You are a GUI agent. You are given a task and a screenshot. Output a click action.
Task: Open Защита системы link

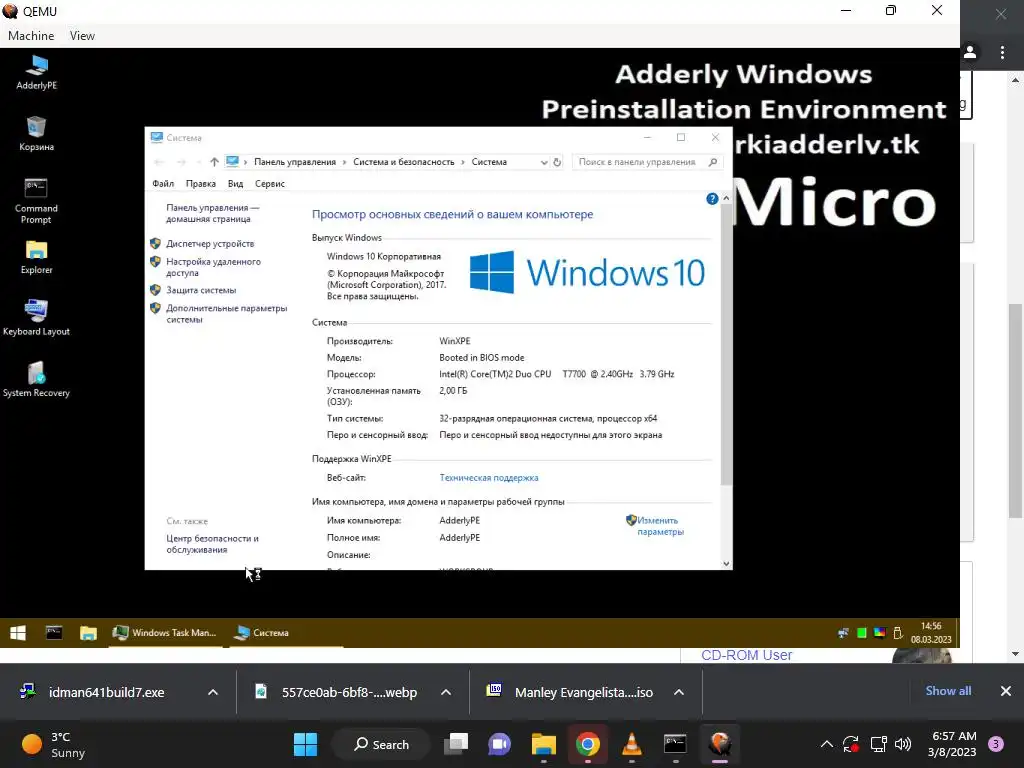click(201, 290)
